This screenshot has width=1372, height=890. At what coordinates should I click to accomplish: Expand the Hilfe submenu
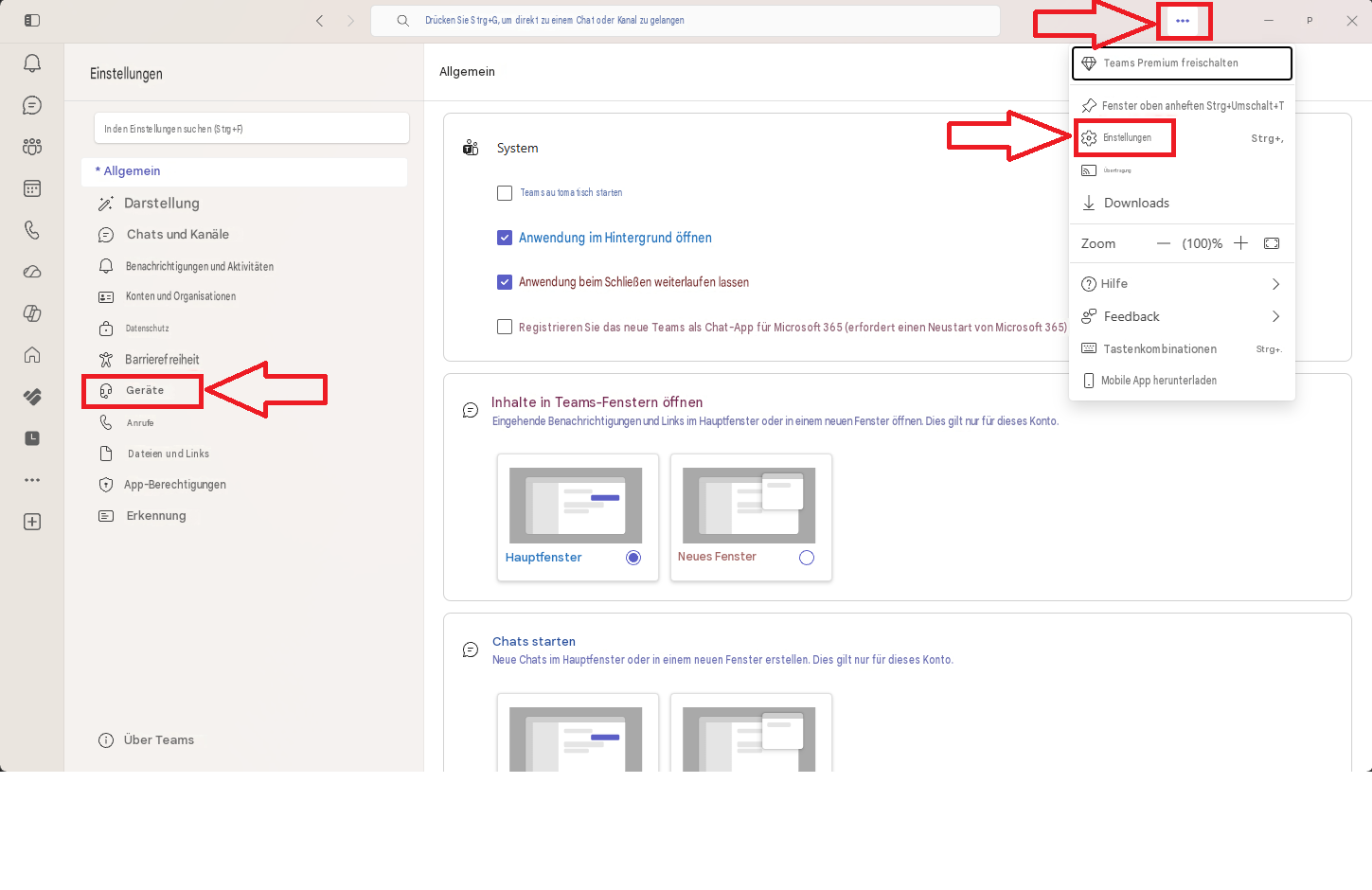click(x=1182, y=284)
